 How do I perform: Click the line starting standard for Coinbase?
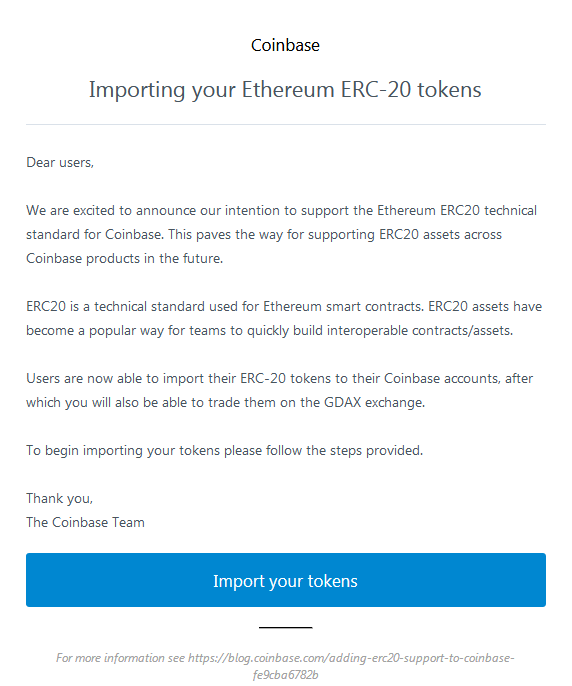264,234
